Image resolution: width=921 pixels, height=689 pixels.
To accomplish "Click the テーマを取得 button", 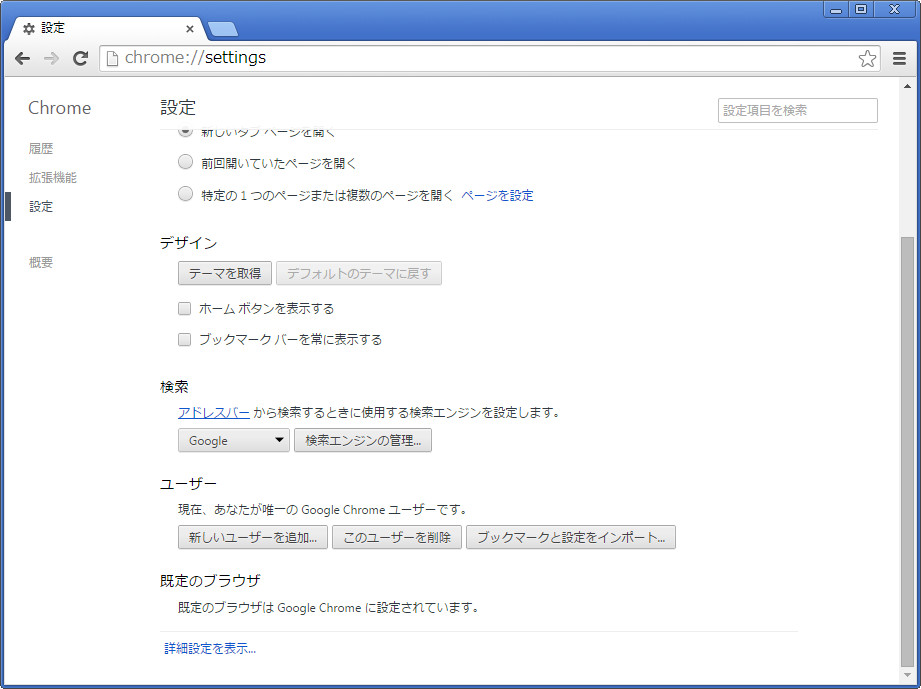I will 224,273.
